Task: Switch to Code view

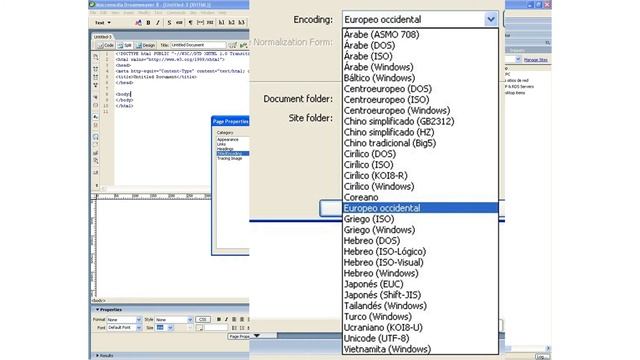Action: (106, 45)
